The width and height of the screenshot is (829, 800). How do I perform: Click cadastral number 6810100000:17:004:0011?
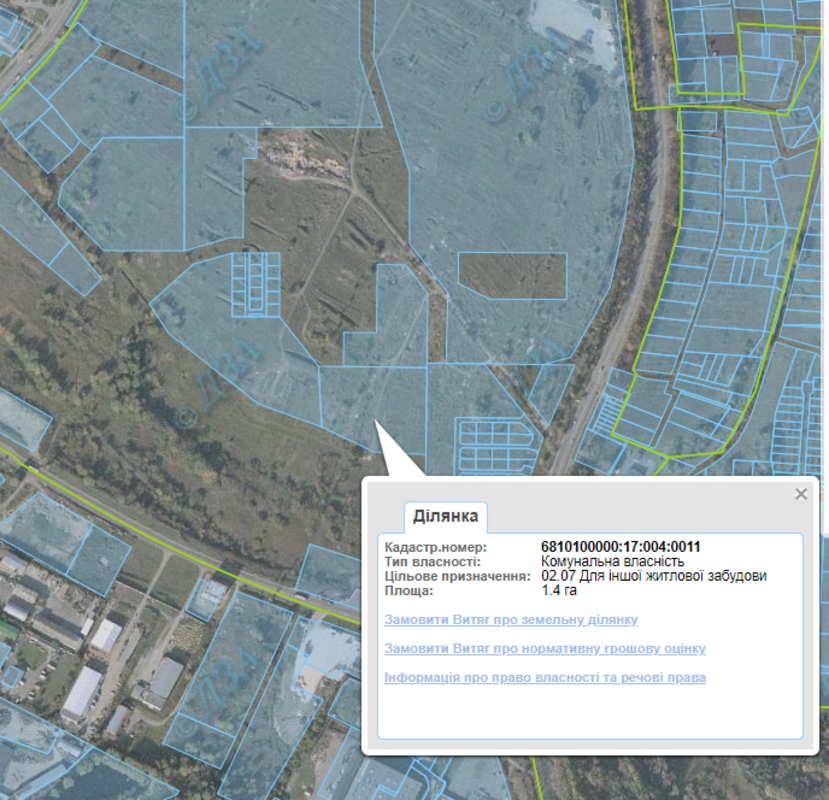point(620,547)
